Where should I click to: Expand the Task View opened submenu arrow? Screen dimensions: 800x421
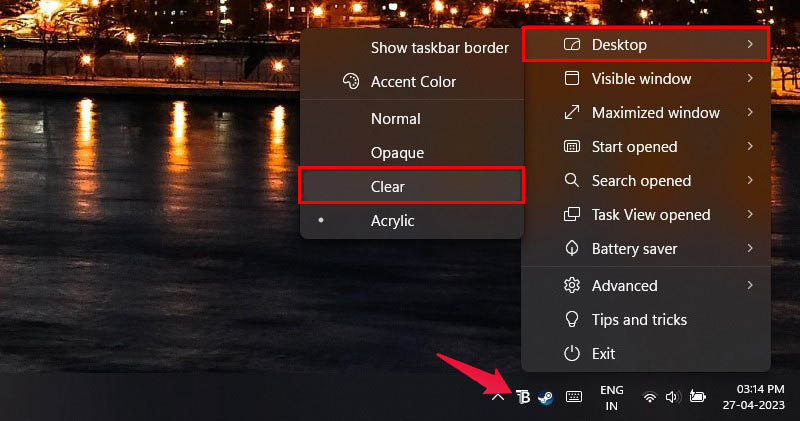tap(750, 214)
